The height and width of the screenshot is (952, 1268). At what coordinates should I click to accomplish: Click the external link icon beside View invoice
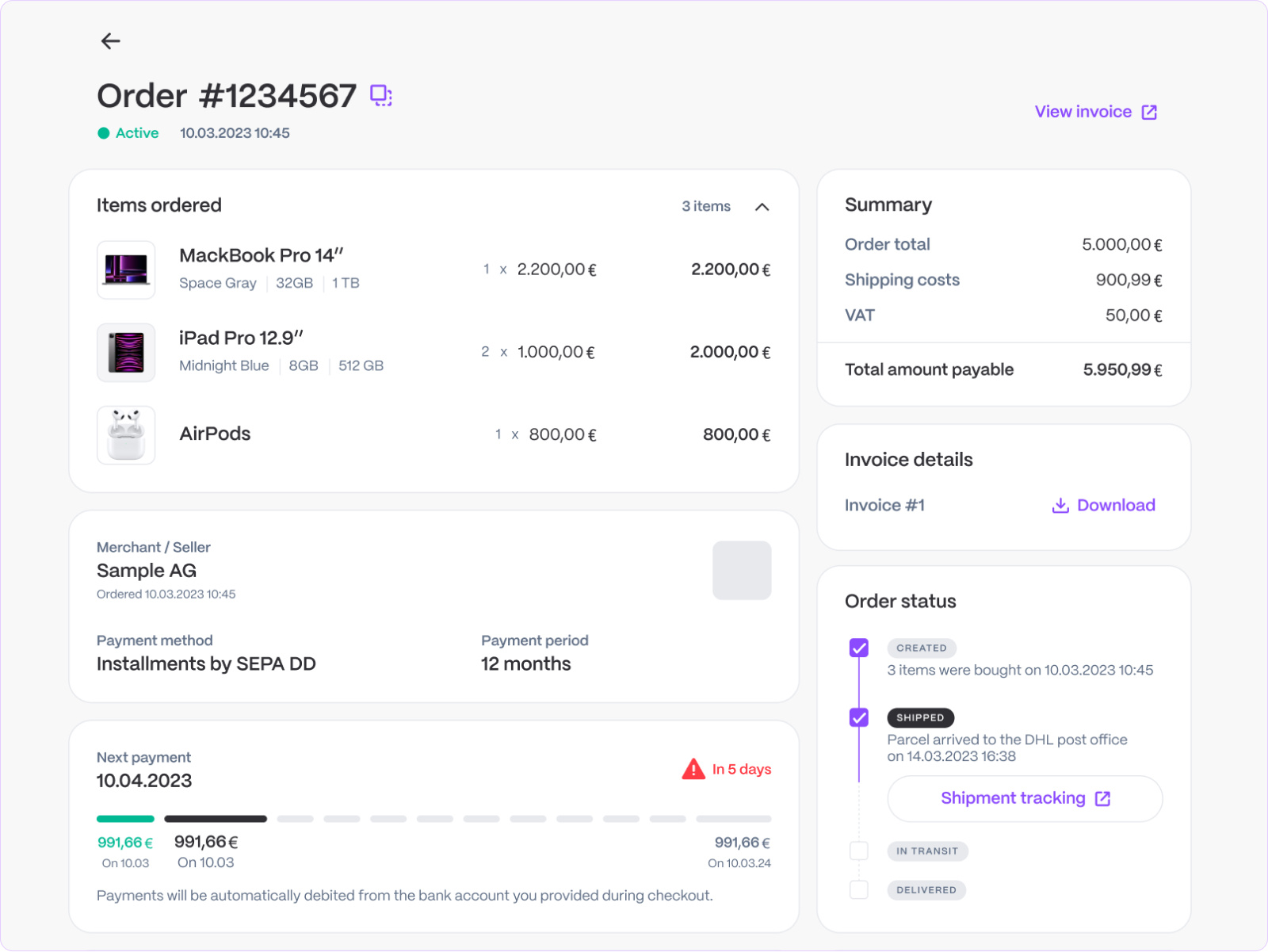(1149, 112)
